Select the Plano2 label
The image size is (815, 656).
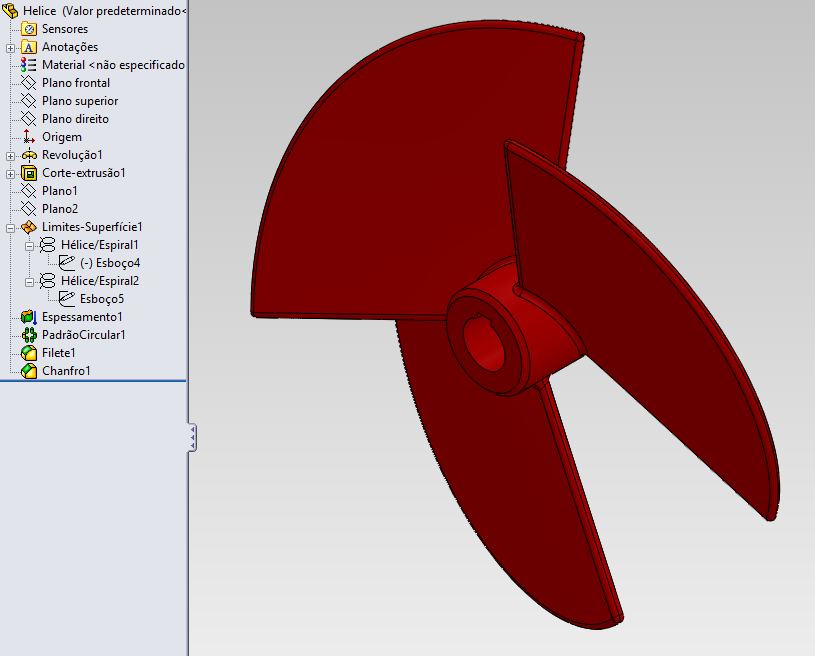60,209
